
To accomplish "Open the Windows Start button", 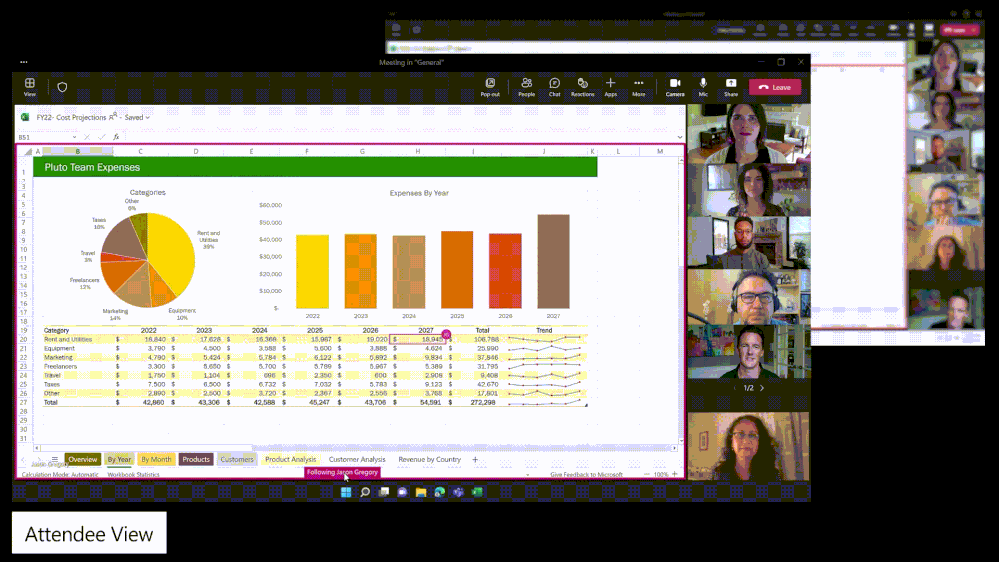I will (346, 492).
